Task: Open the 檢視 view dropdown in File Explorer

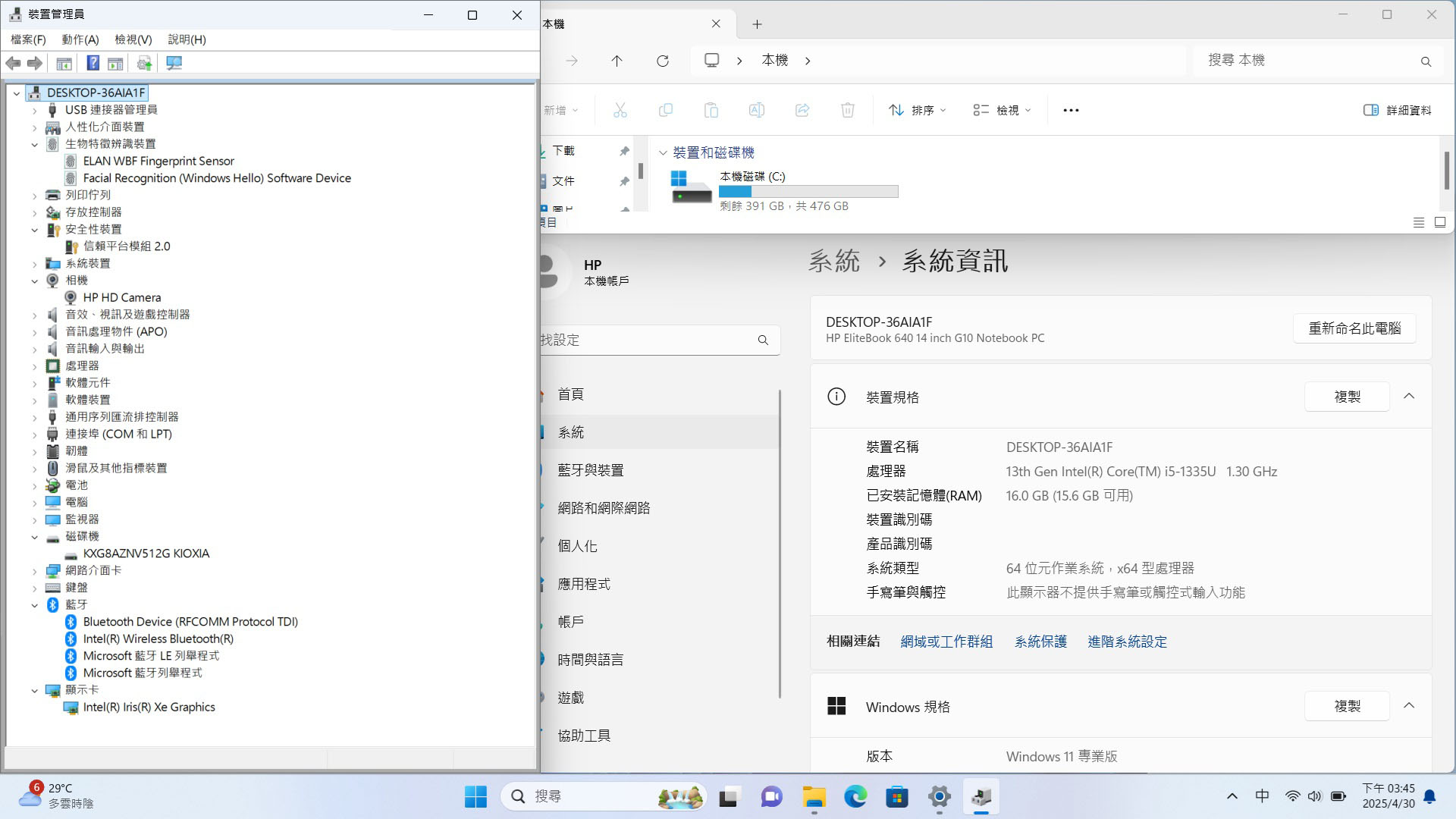Action: click(1002, 110)
